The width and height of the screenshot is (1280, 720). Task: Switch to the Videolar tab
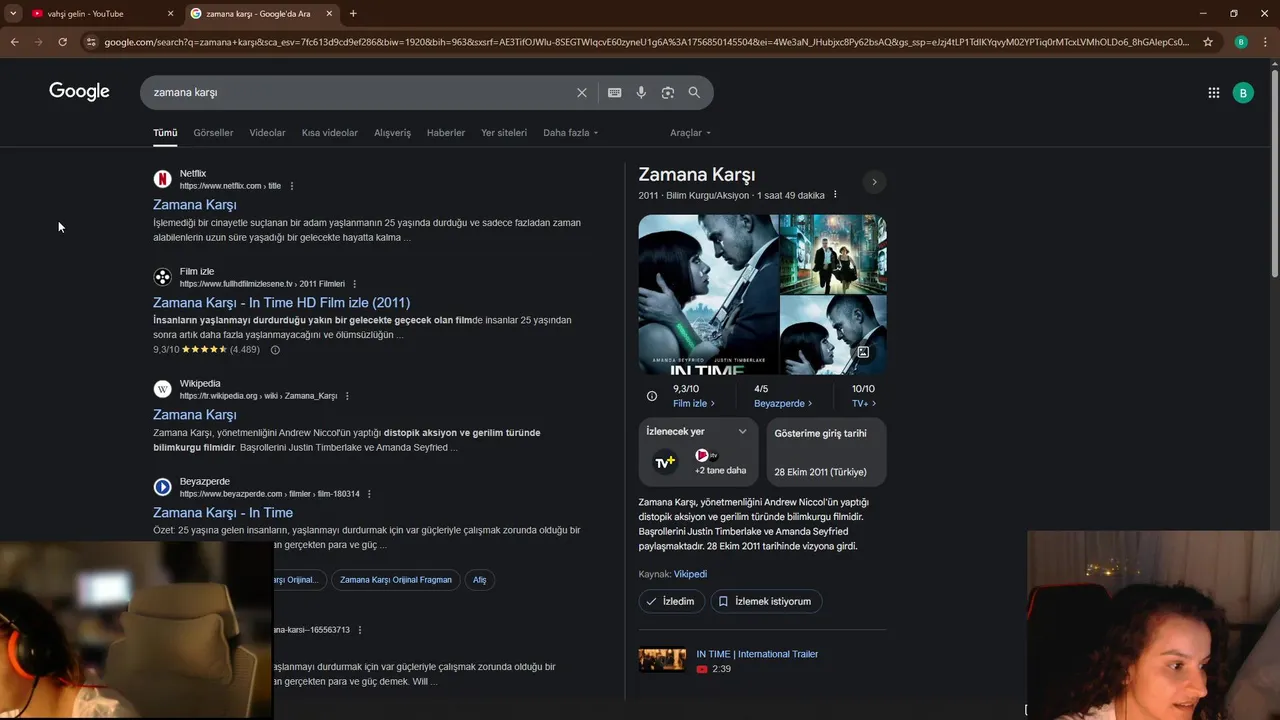(x=267, y=132)
